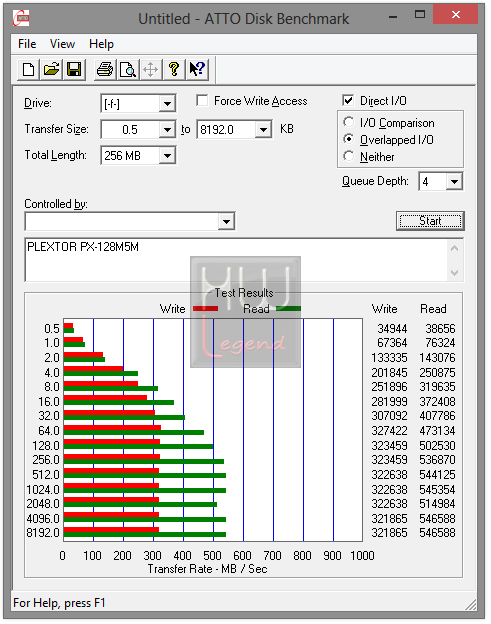Expand the Controlled by dropdown
The image size is (491, 624).
[x=226, y=221]
